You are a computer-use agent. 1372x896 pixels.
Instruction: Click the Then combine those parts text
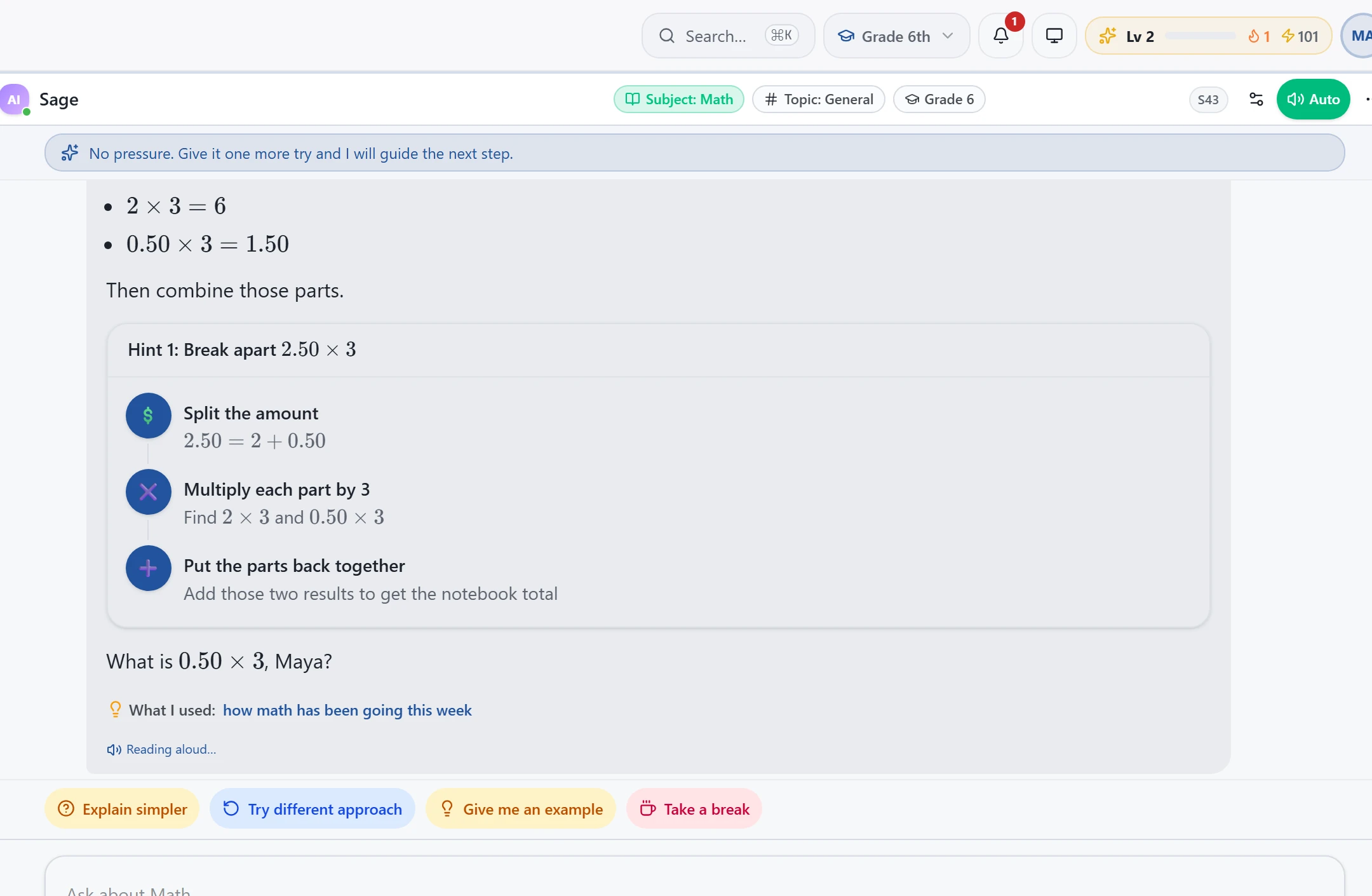click(x=225, y=290)
